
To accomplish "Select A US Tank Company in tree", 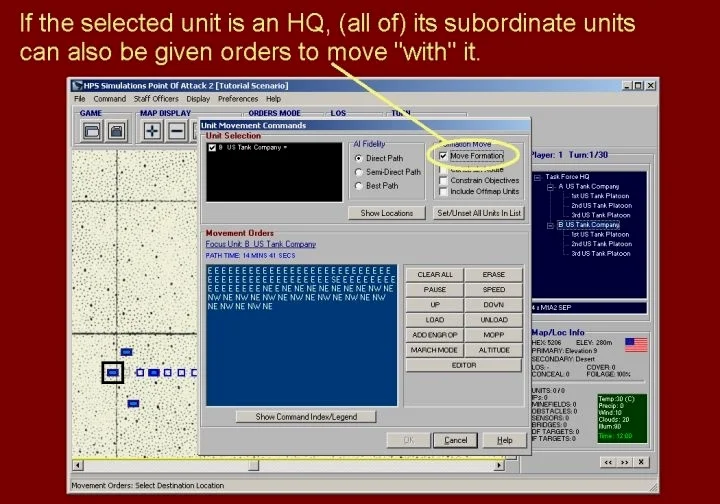I will [x=589, y=187].
